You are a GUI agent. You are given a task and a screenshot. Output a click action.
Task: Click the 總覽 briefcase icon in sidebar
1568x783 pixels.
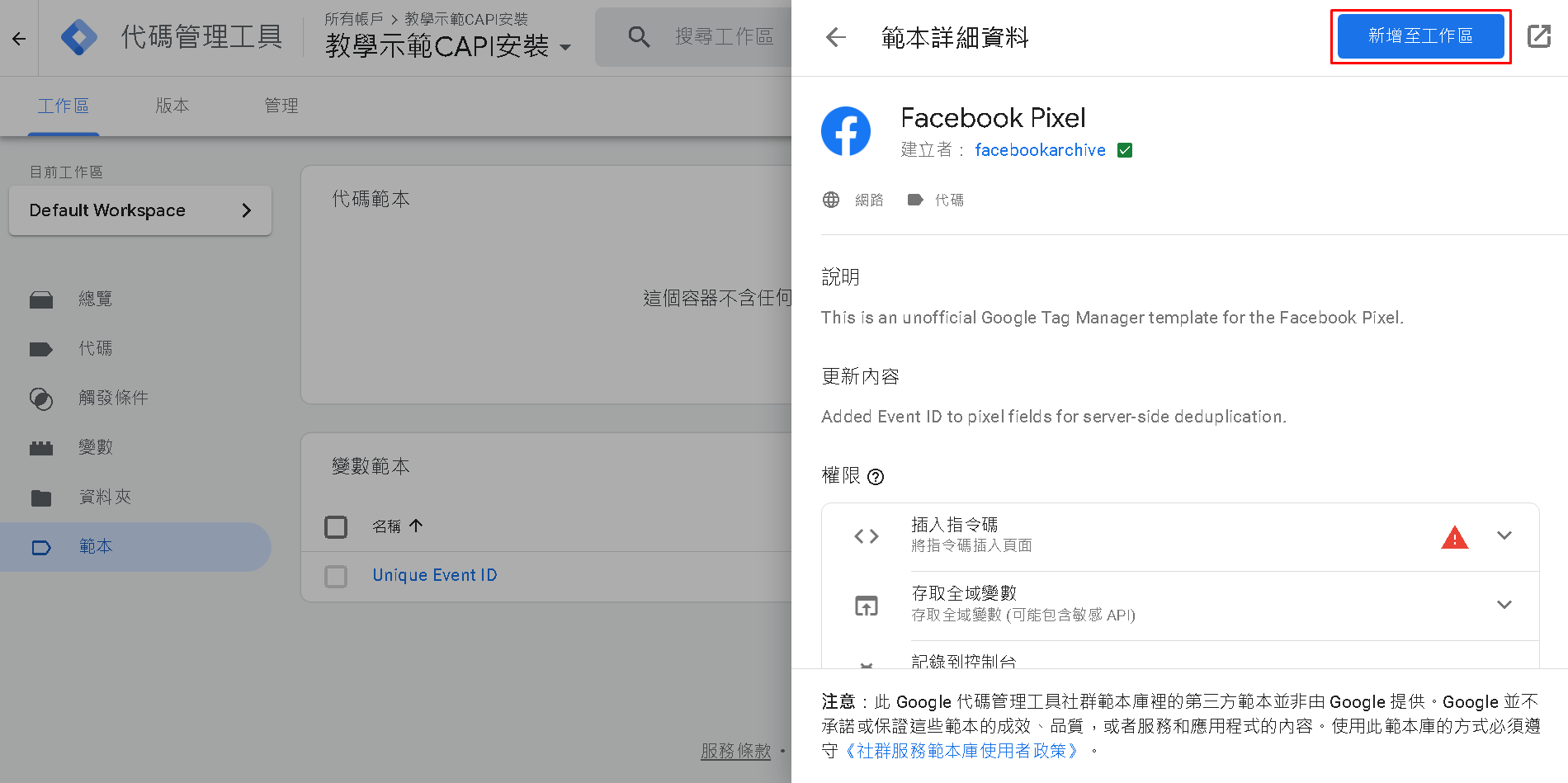(41, 300)
